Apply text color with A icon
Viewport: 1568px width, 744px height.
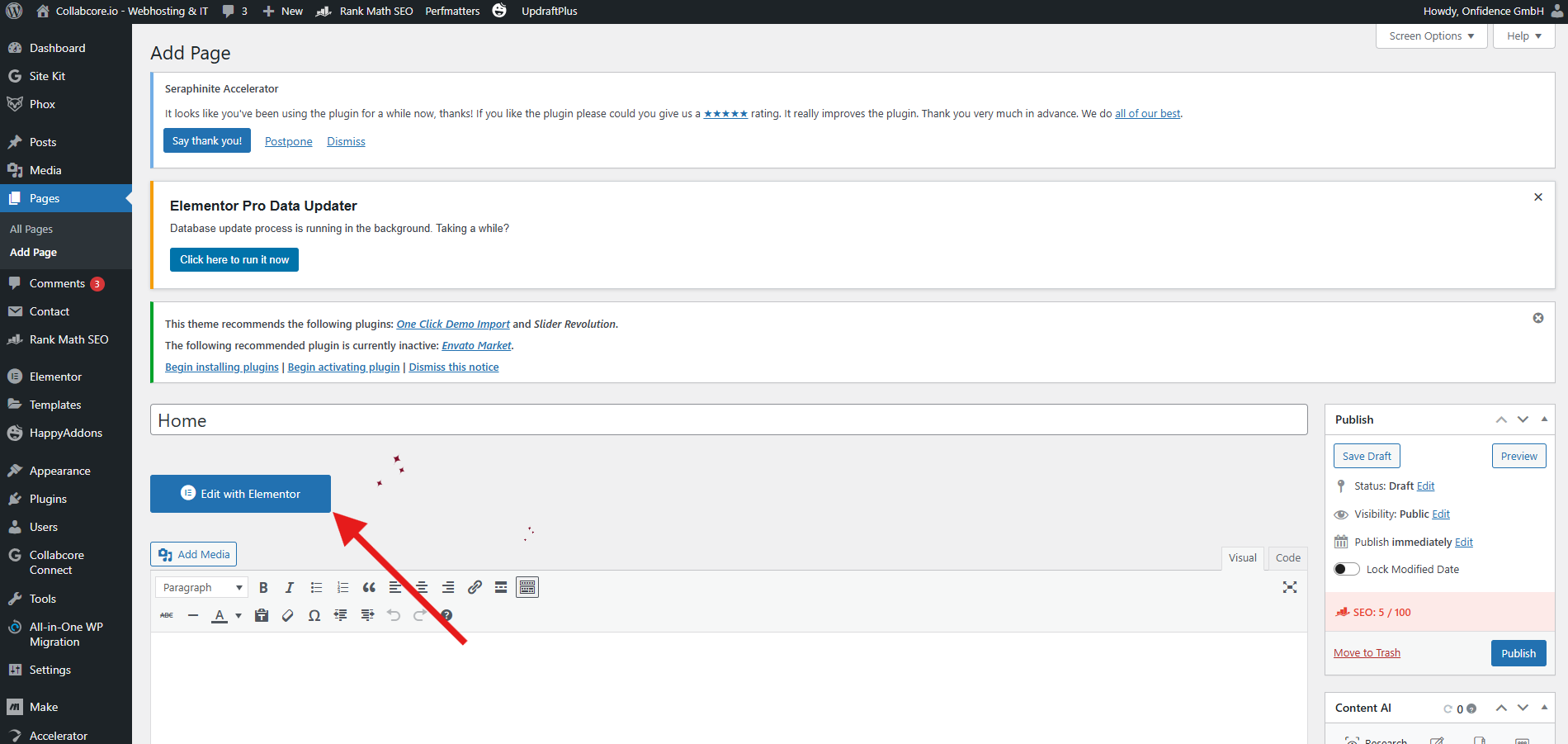(220, 616)
